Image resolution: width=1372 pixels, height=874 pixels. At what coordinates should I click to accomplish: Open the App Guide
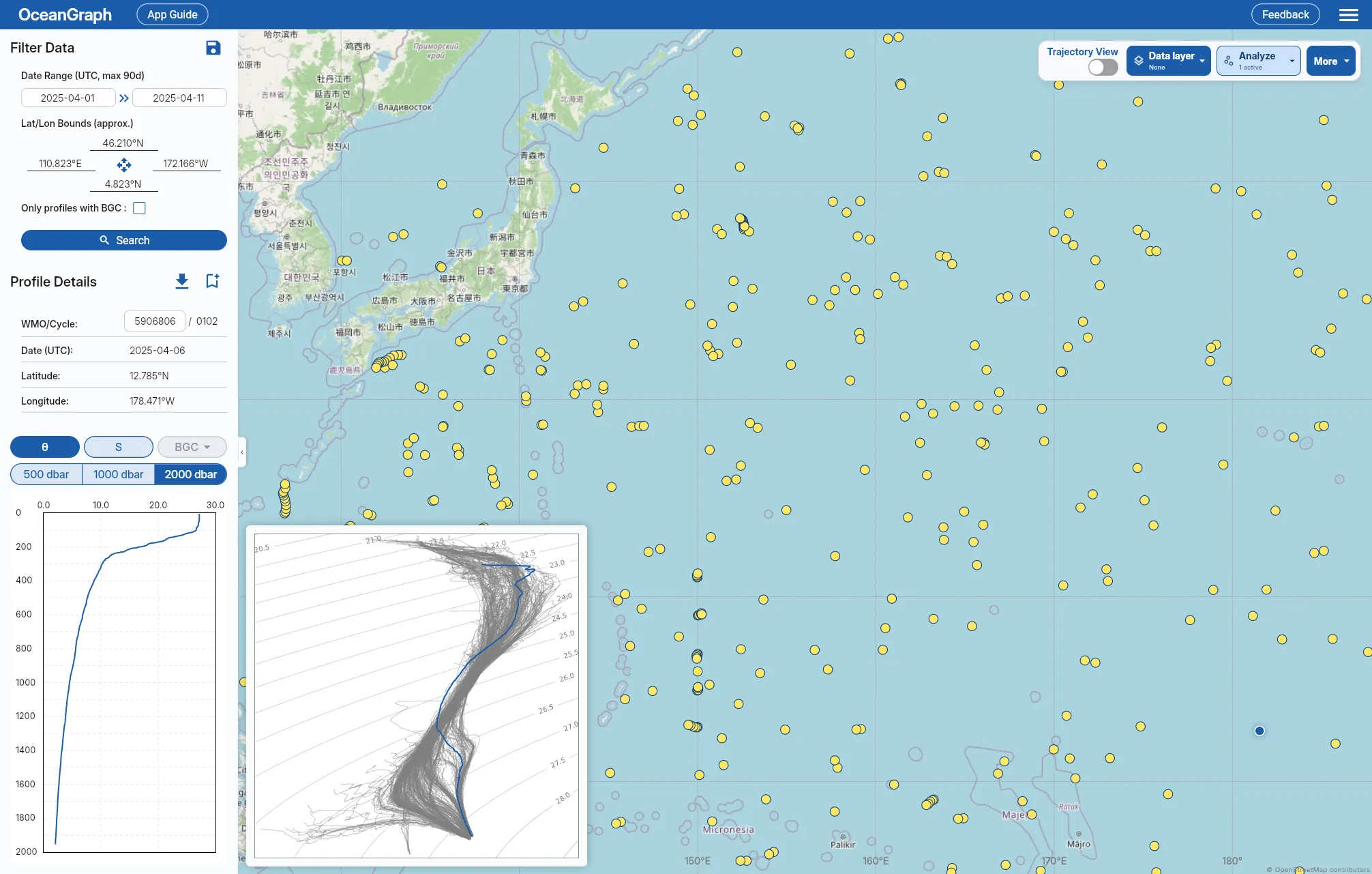pos(173,14)
